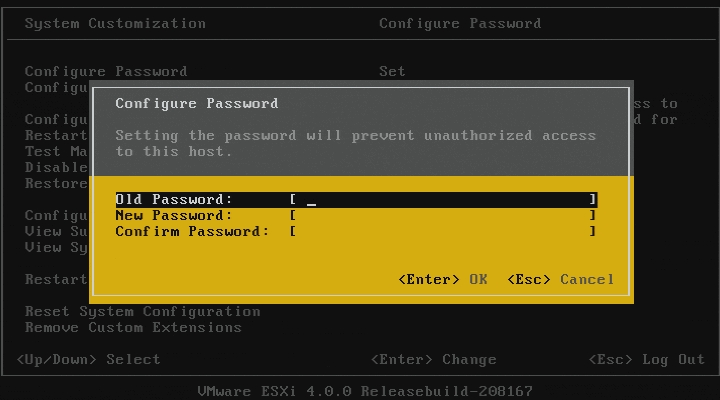720x400 pixels.
Task: Click the Old Password label
Action: (x=174, y=199)
